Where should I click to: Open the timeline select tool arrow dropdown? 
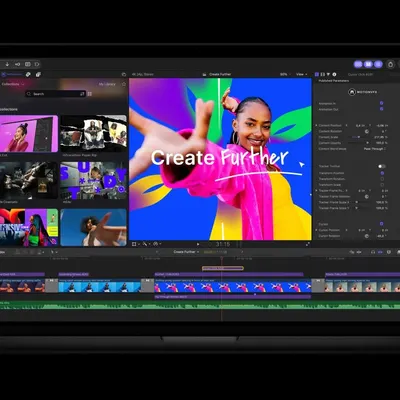[53, 252]
